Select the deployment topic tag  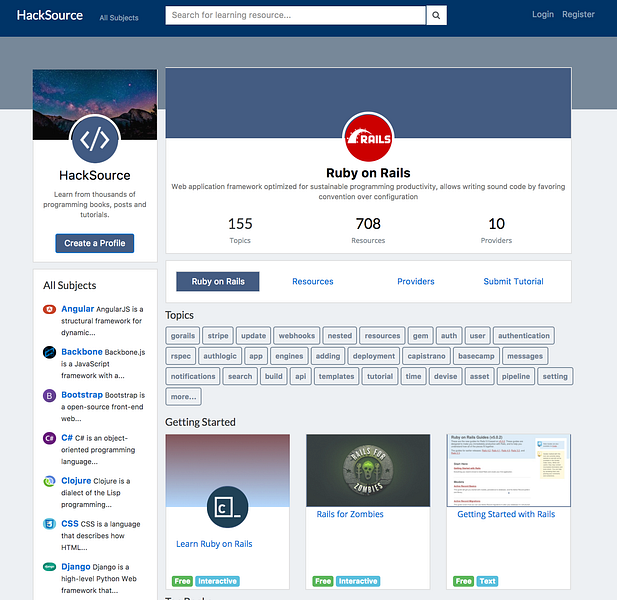point(374,356)
